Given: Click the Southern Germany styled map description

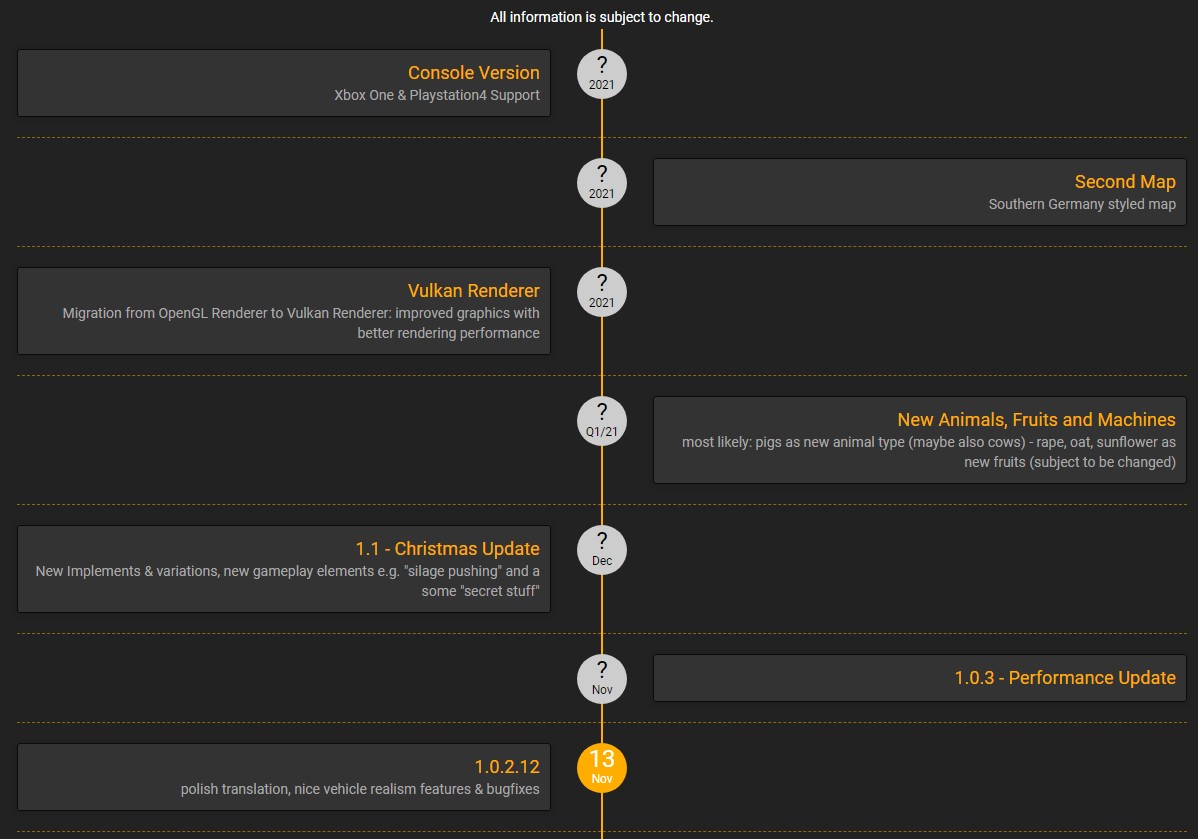Looking at the screenshot, I should tap(1082, 204).
